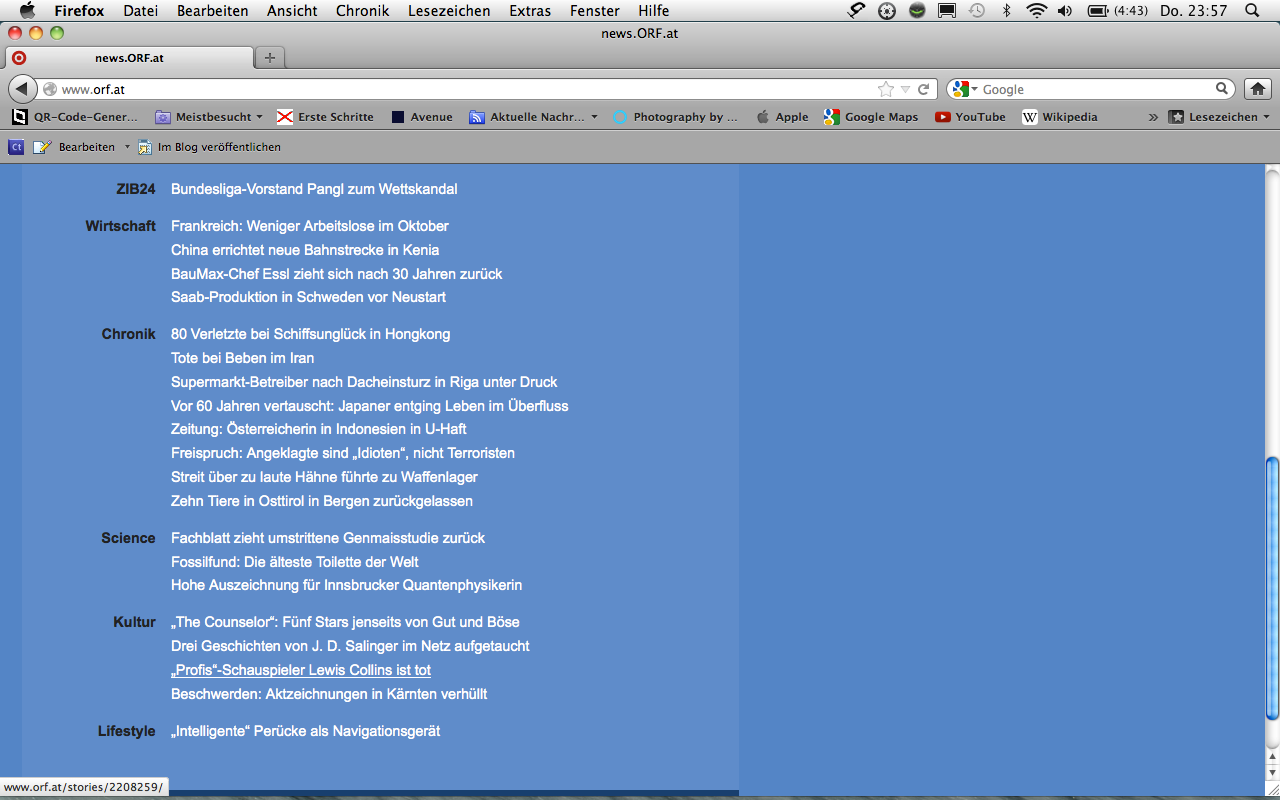Open China errichtet neue Bahnstrecke in Kenia
Screen dimensions: 1280x800
coord(305,250)
